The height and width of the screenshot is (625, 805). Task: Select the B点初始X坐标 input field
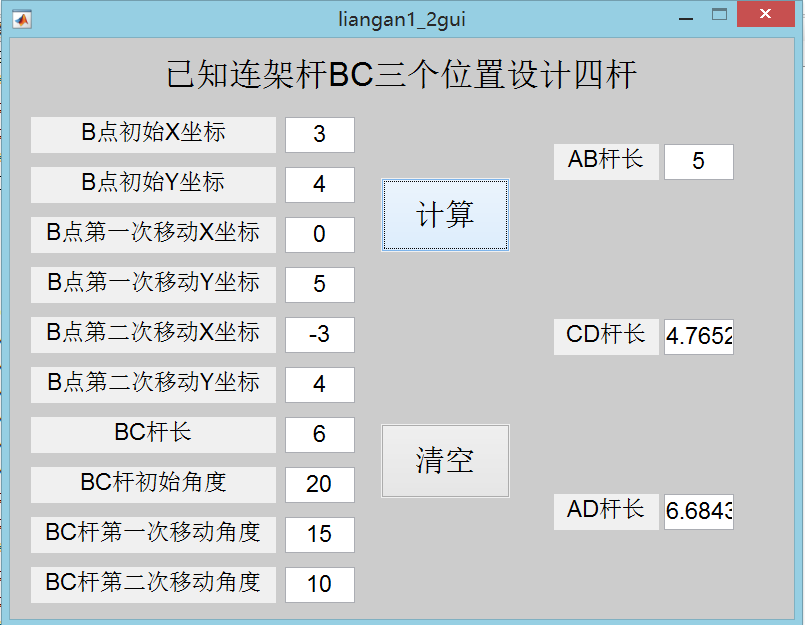coord(320,135)
